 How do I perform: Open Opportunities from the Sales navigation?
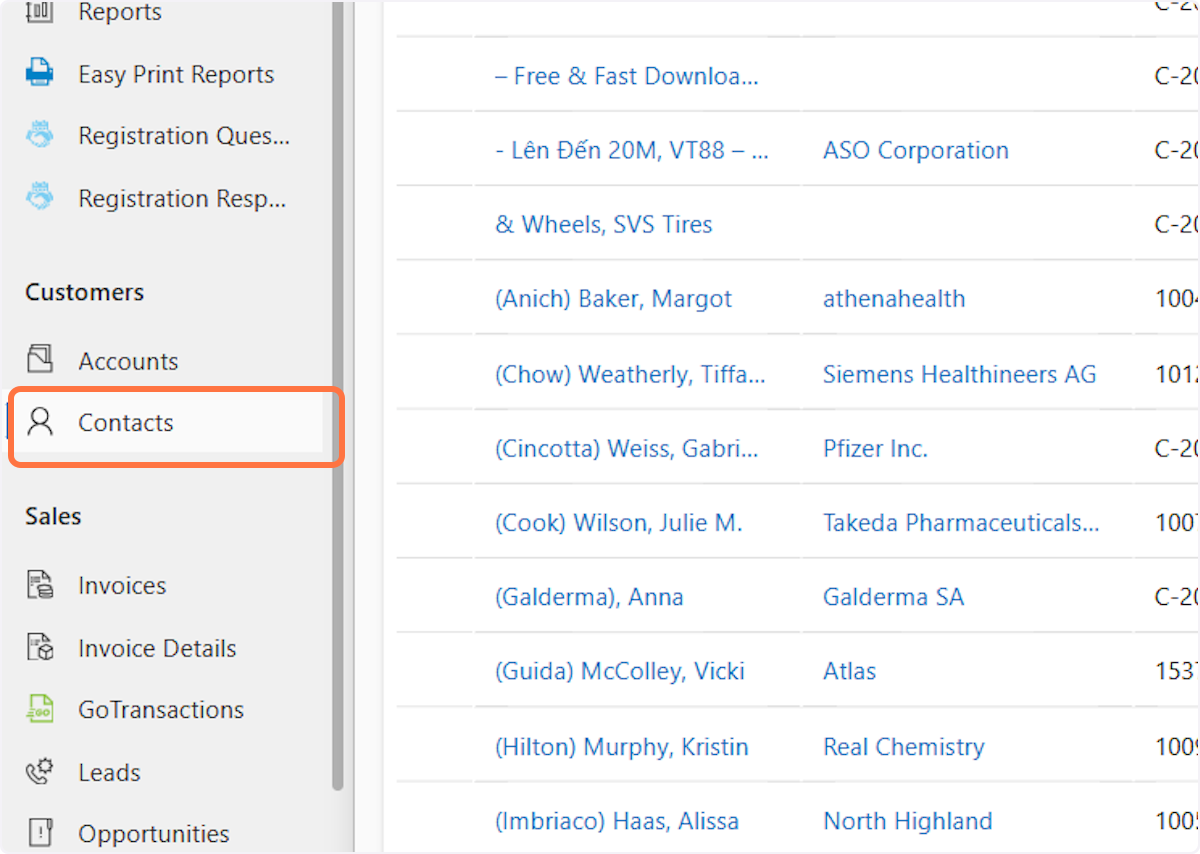click(153, 833)
